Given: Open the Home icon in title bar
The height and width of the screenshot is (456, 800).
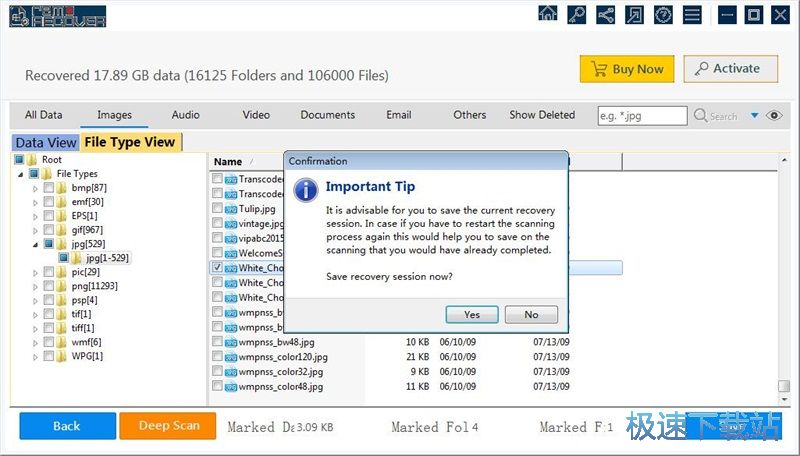Looking at the screenshot, I should coord(548,15).
